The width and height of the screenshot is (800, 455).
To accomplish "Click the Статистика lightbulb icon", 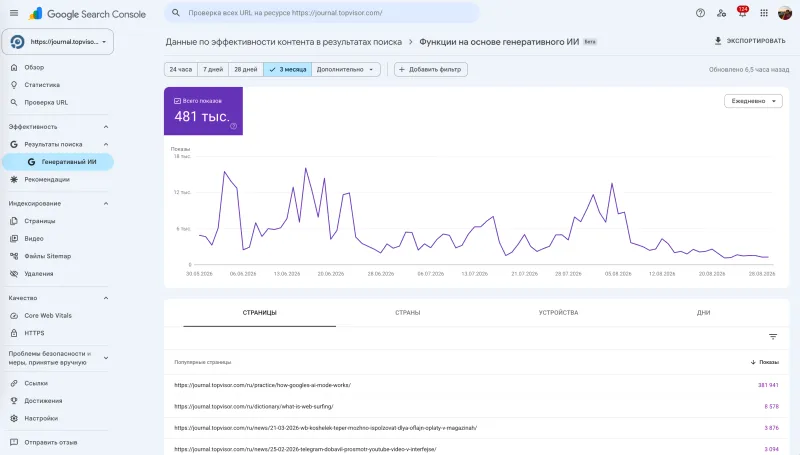I will [14, 85].
